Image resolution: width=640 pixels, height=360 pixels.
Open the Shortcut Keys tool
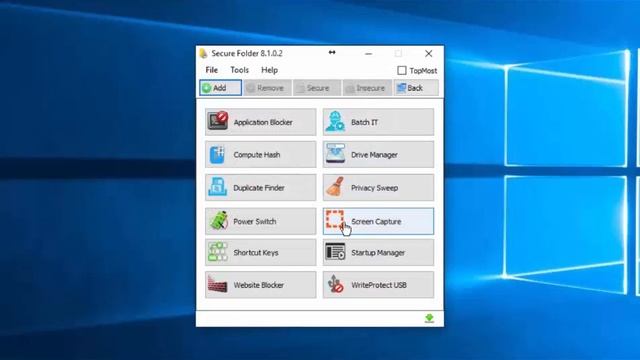260,252
